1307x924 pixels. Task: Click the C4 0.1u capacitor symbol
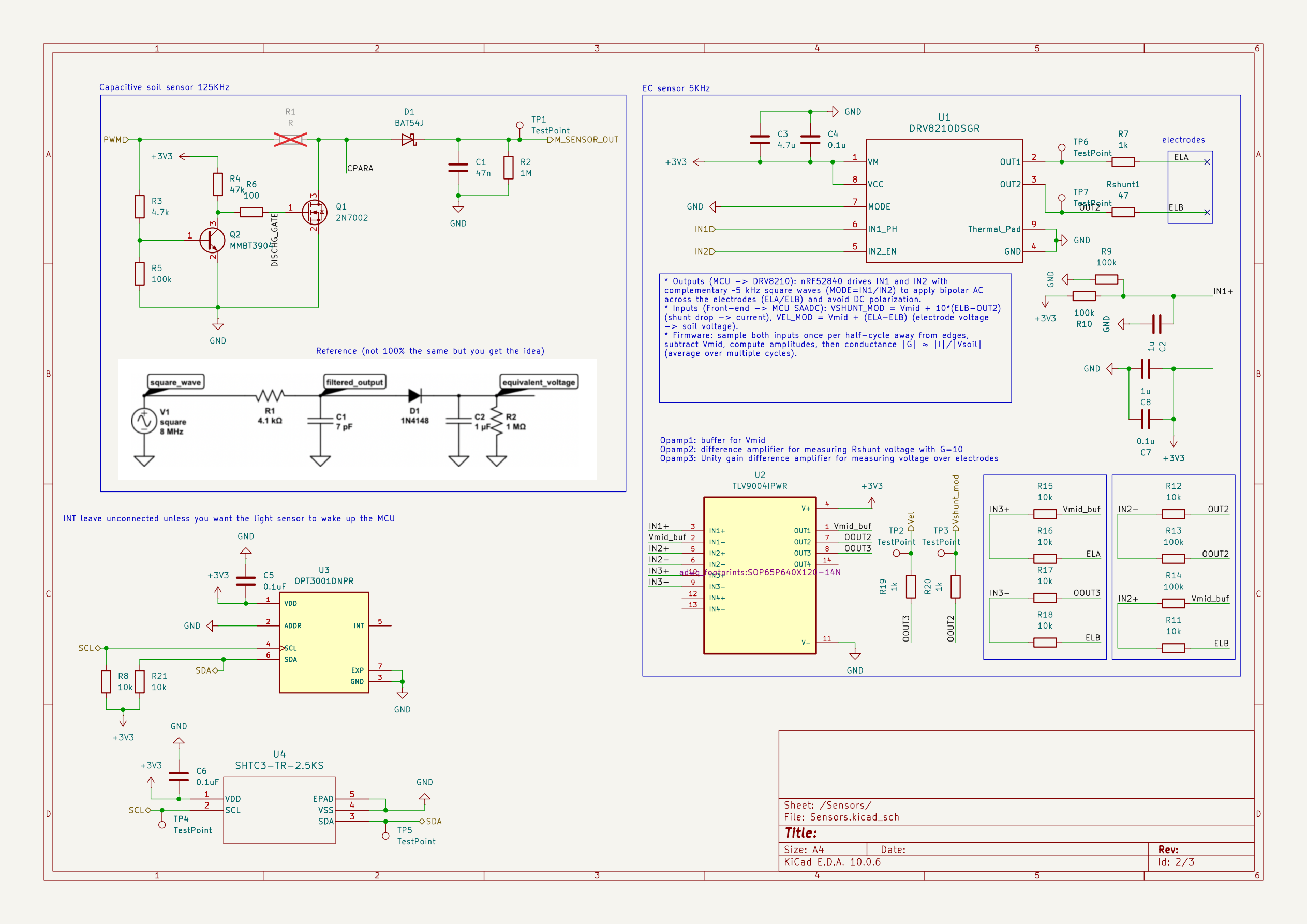(x=810, y=140)
